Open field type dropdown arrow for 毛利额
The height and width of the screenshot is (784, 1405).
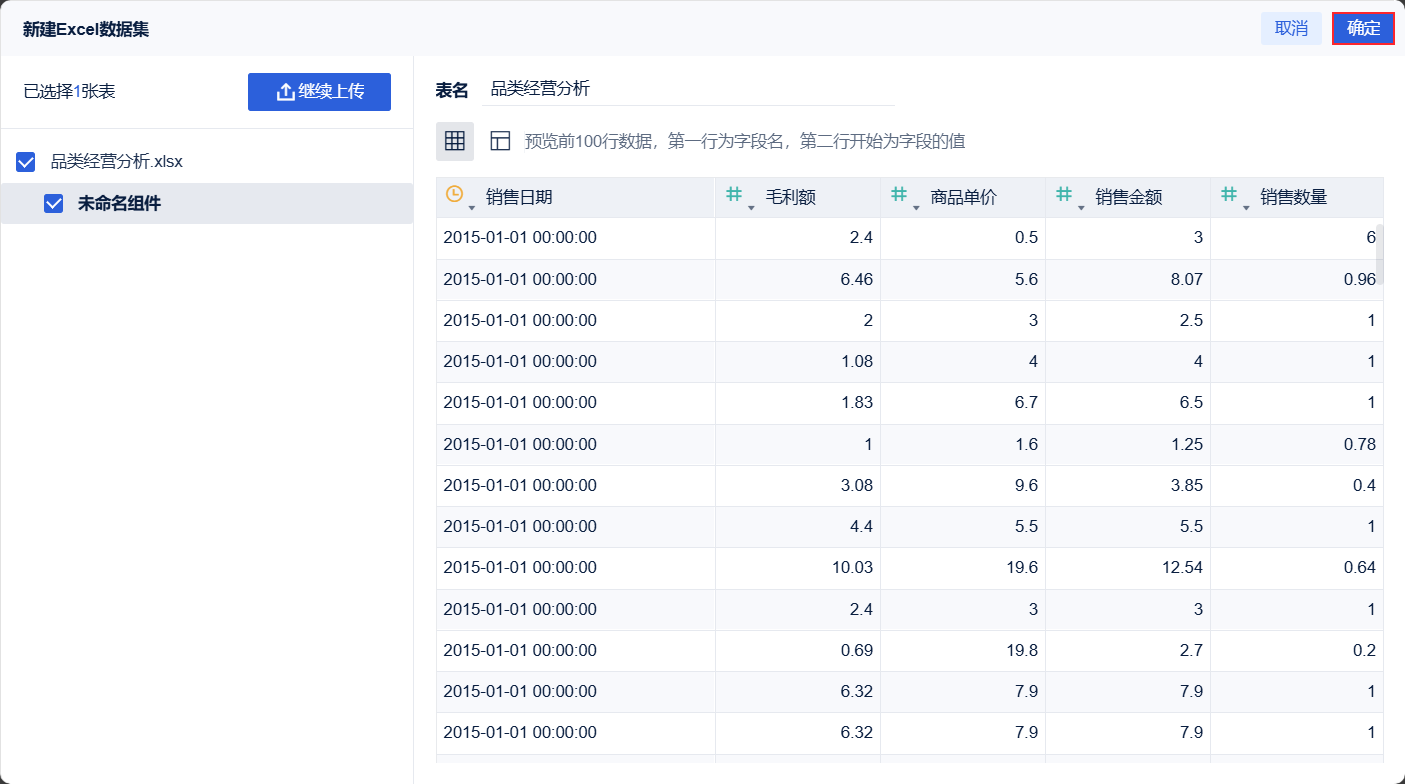point(751,207)
